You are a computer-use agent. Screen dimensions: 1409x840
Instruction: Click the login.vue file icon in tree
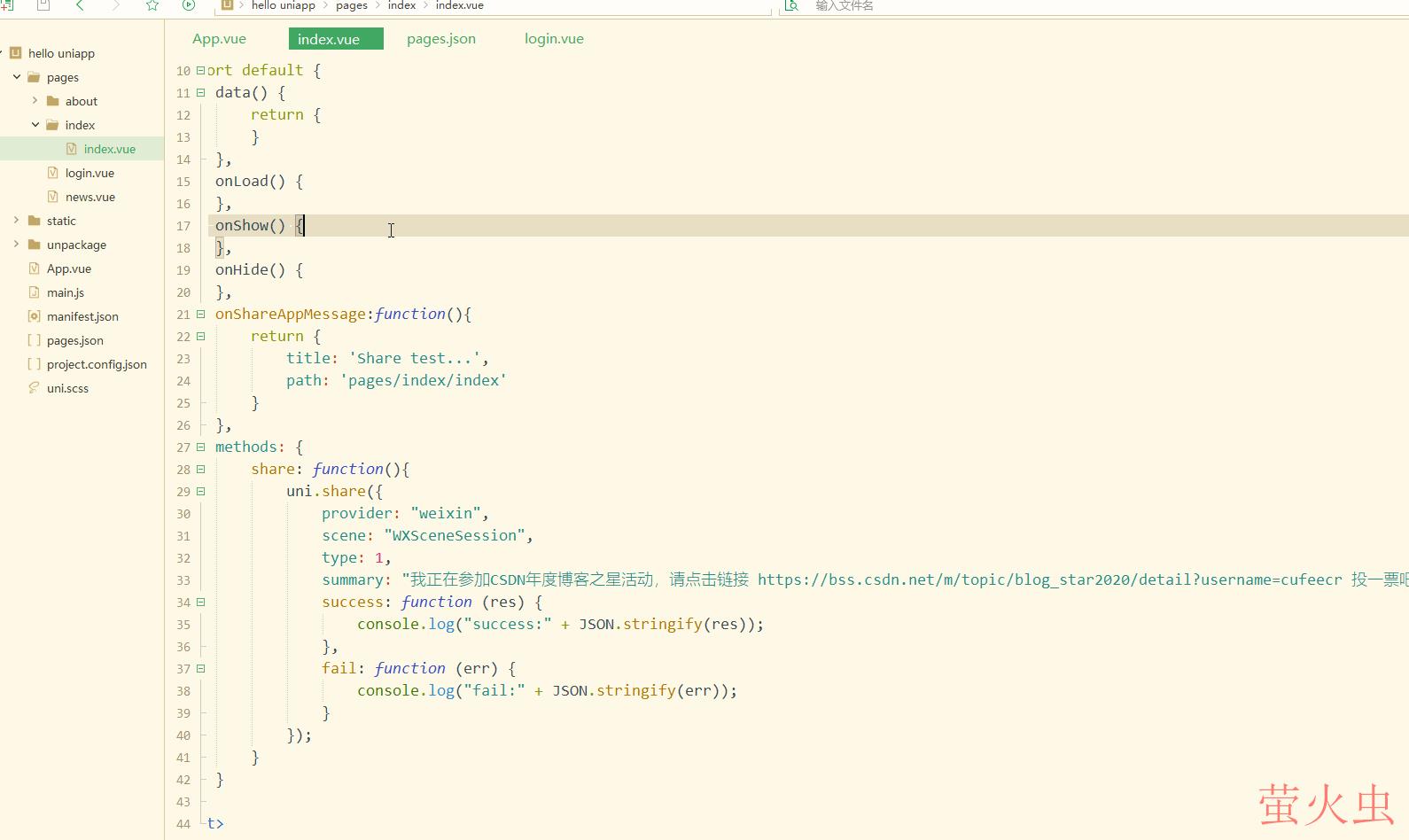tap(52, 173)
